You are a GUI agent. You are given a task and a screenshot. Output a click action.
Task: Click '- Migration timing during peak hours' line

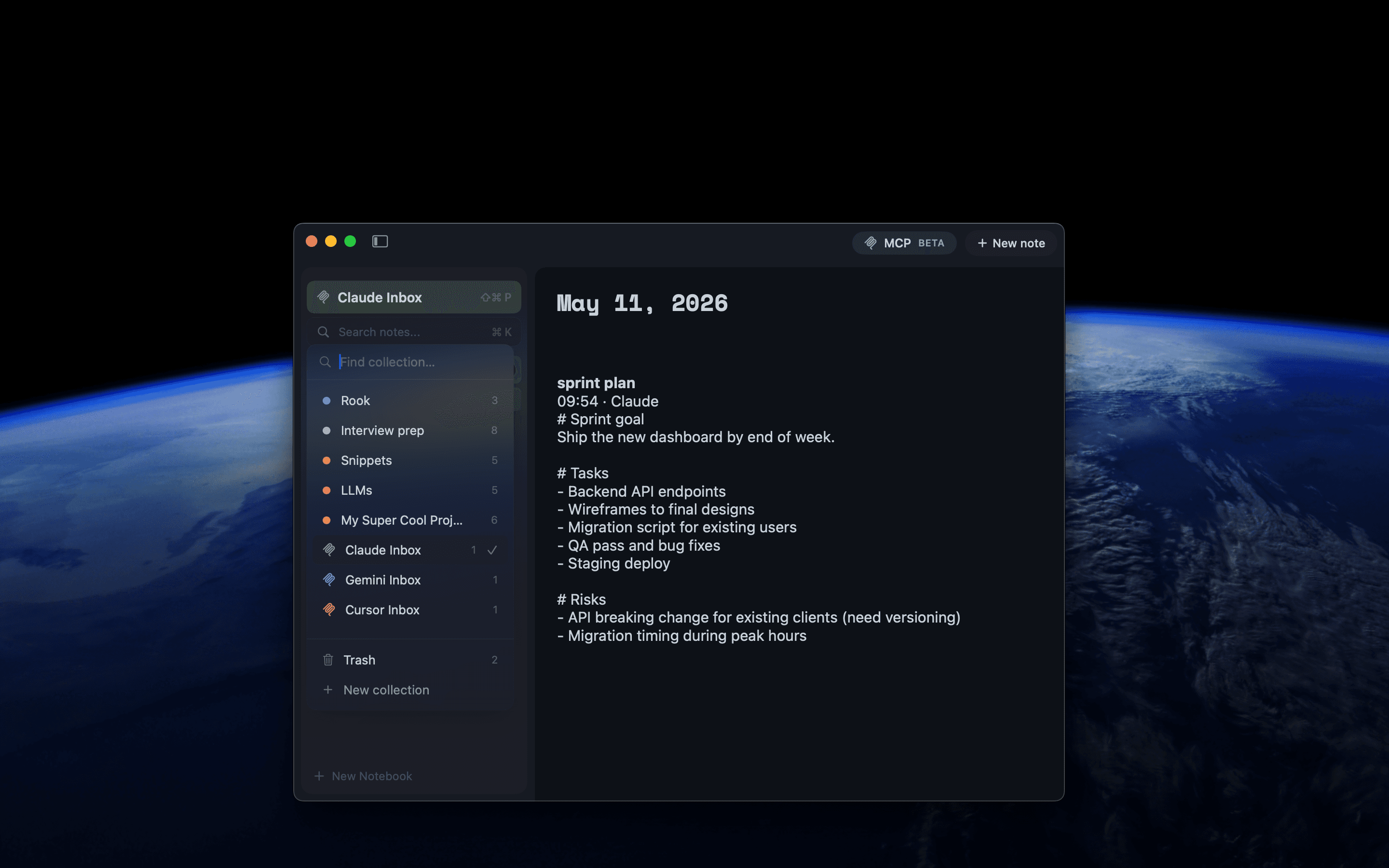coord(681,636)
